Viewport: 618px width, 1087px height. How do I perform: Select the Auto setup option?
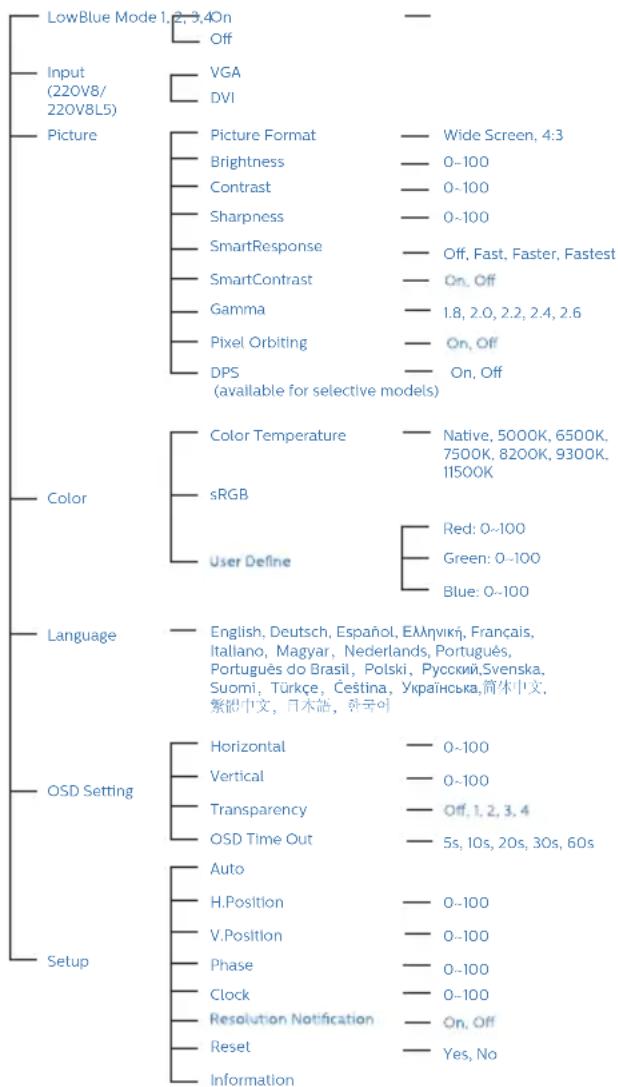(x=227, y=869)
